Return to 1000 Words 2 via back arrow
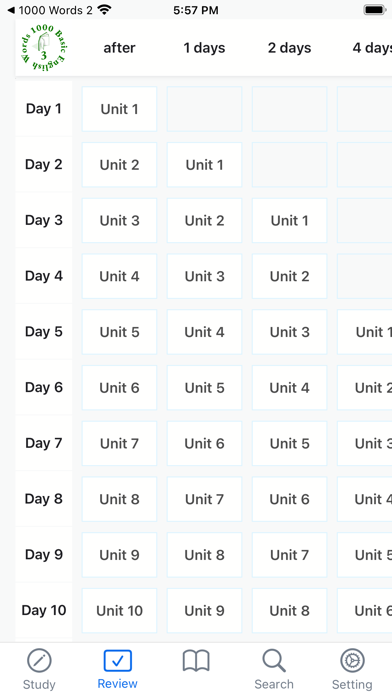This screenshot has width=392, height=696. pos(11,10)
